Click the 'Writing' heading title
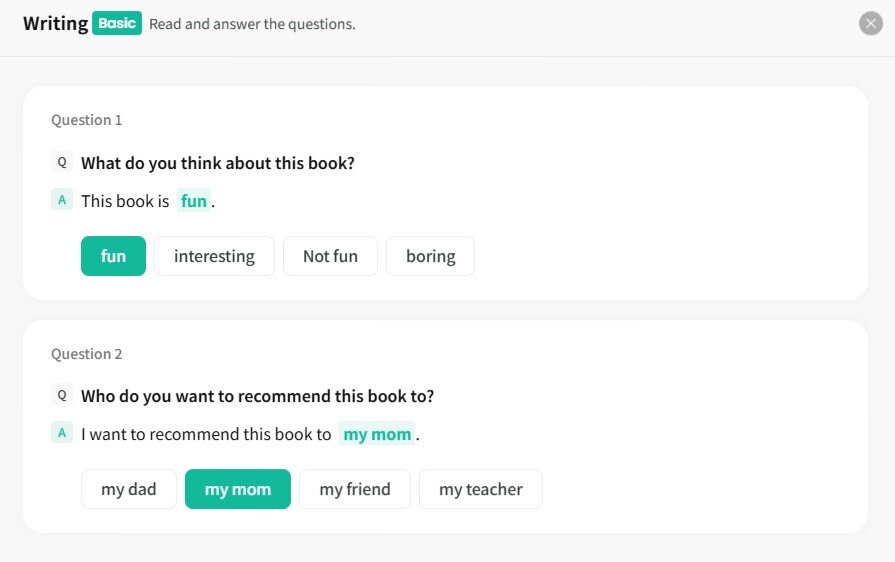895x562 pixels. 56,23
